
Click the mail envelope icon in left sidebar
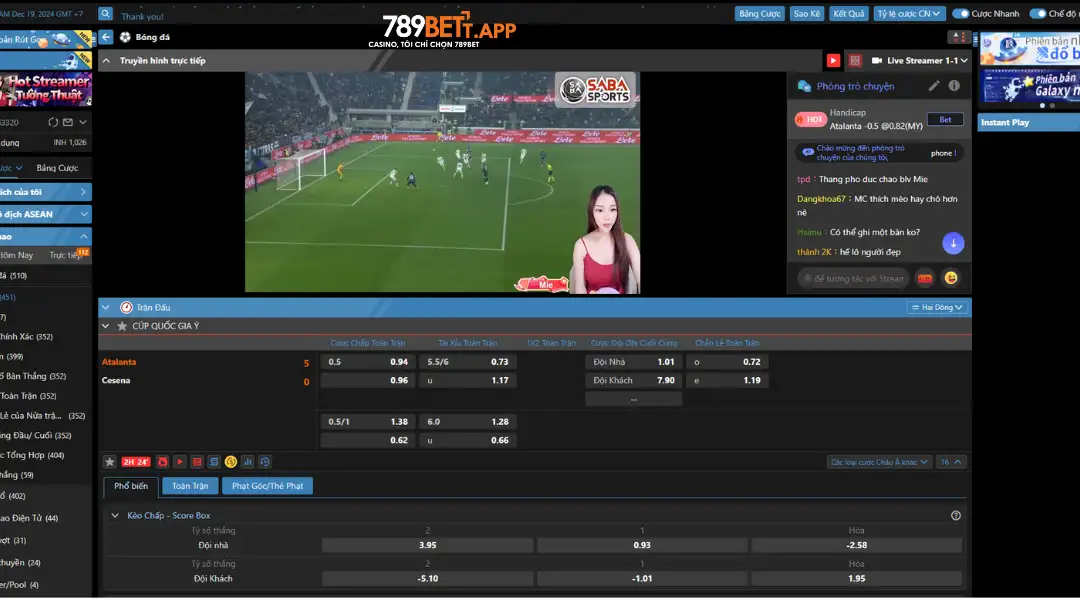click(x=68, y=122)
